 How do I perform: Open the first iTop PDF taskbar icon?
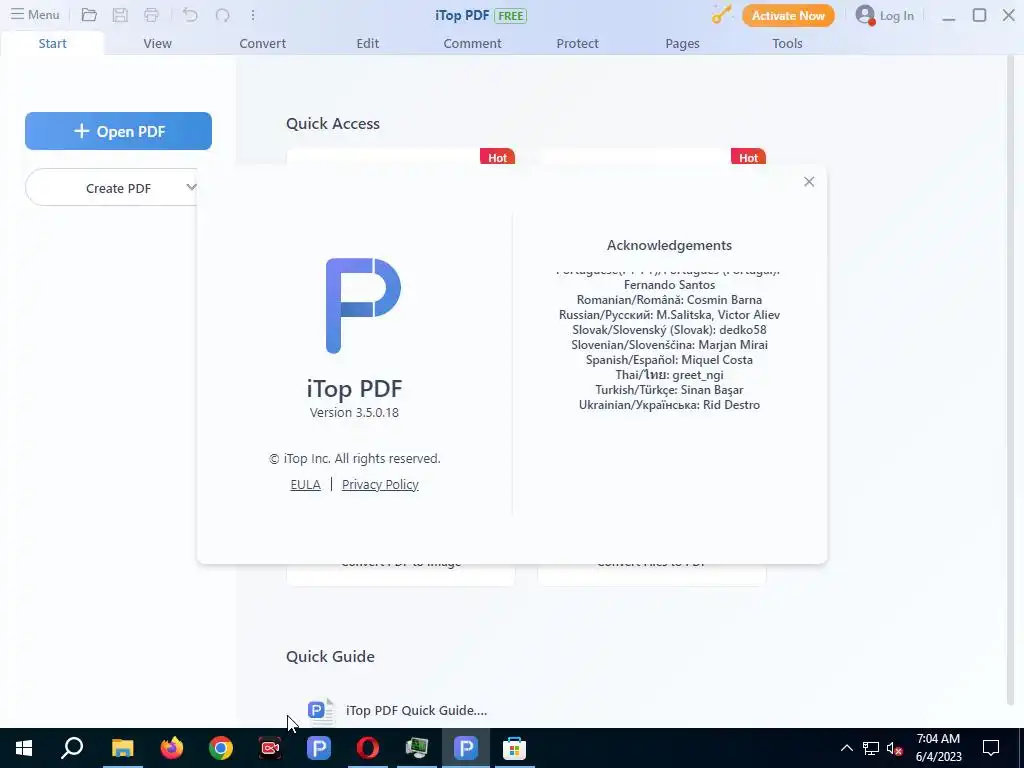pyautogui.click(x=319, y=748)
